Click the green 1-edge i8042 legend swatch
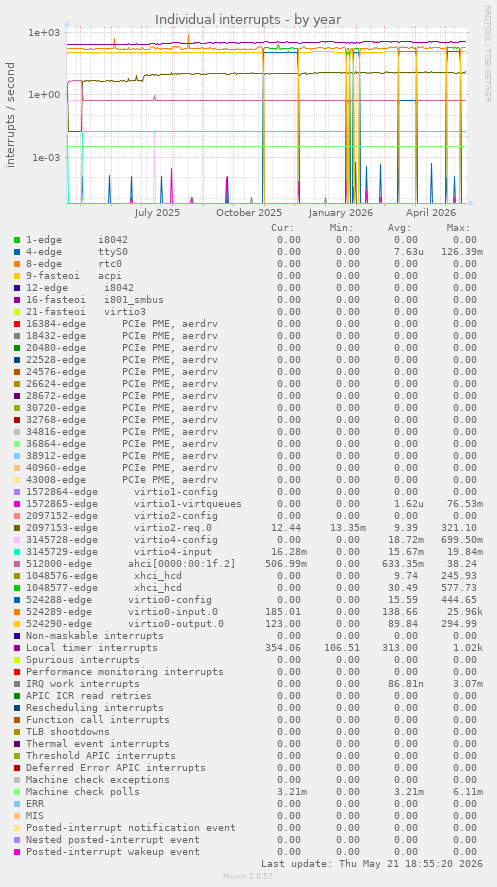This screenshot has height=887, width=497. click(17, 240)
